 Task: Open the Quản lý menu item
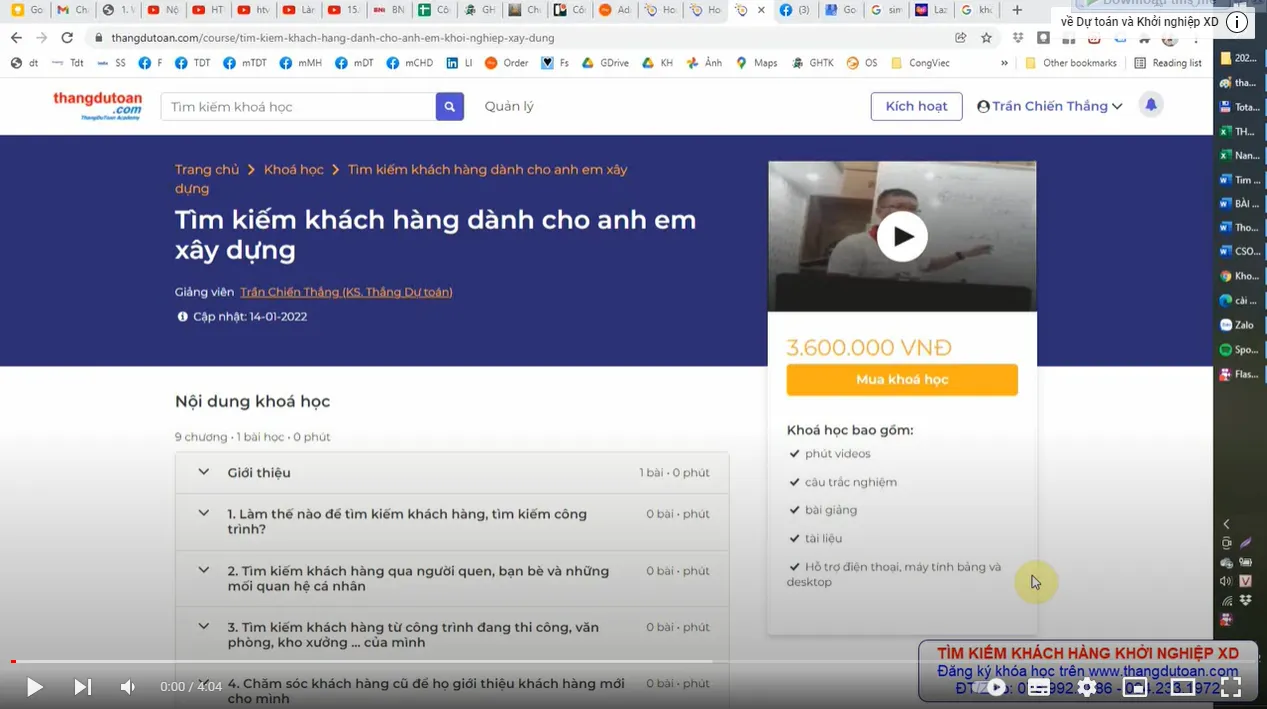509,106
